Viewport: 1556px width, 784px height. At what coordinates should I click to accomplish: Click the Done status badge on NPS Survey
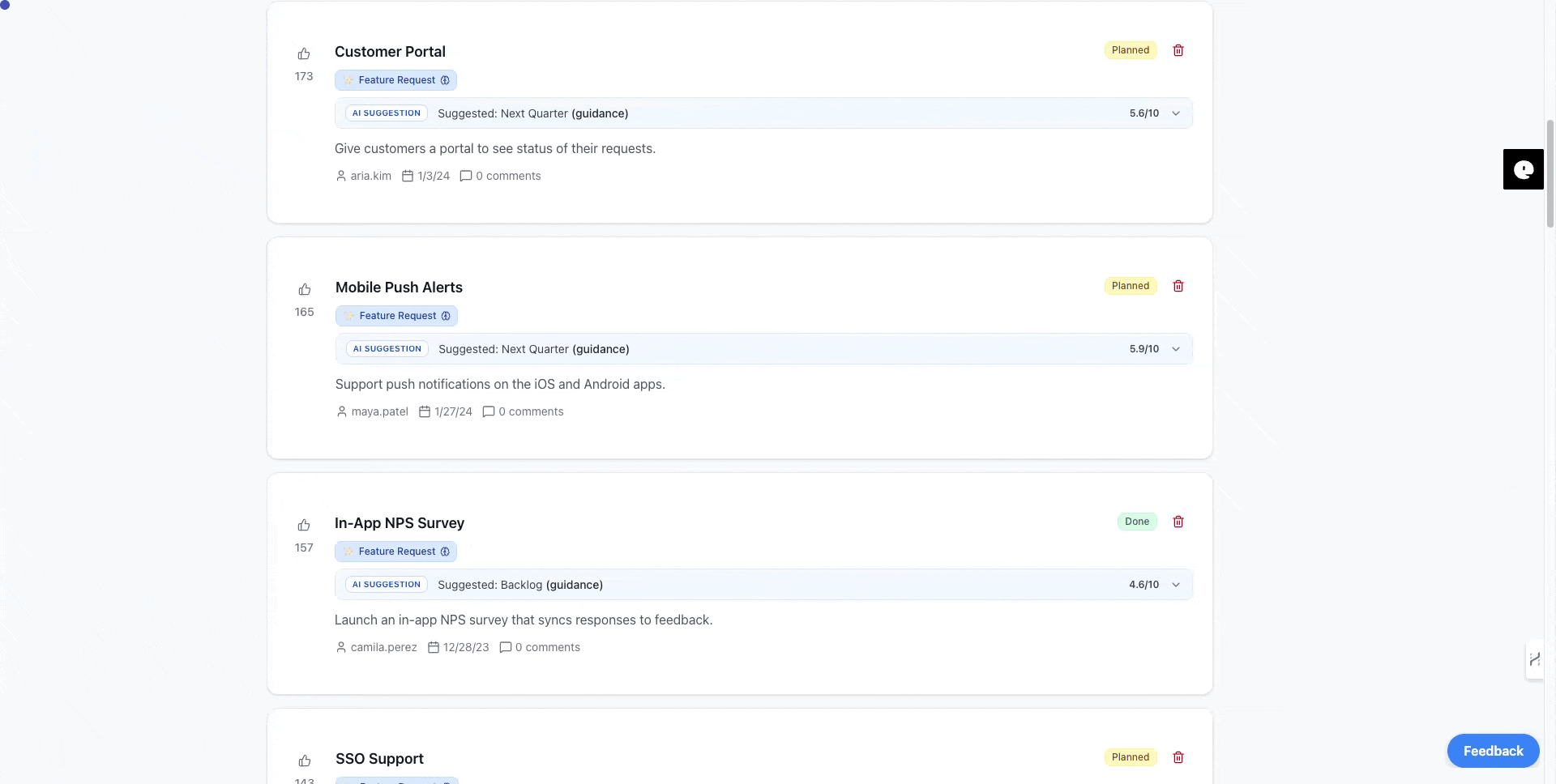pos(1136,522)
